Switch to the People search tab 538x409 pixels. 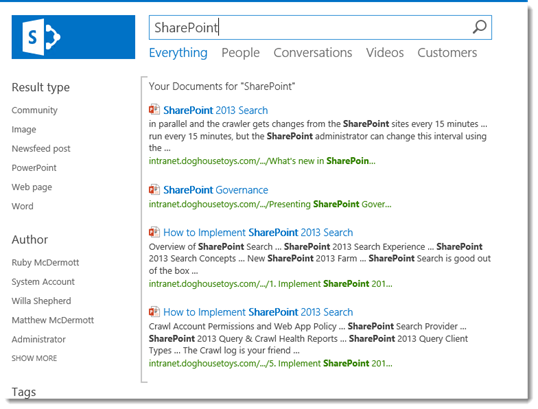click(x=241, y=53)
